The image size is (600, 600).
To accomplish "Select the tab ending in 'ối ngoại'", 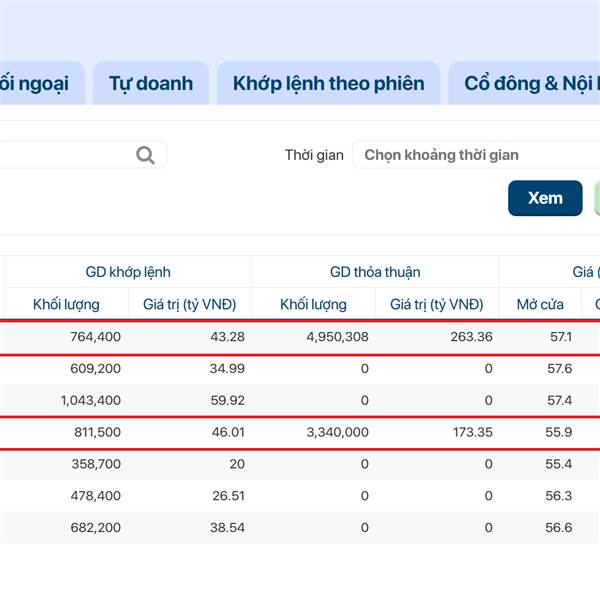I will [x=41, y=83].
